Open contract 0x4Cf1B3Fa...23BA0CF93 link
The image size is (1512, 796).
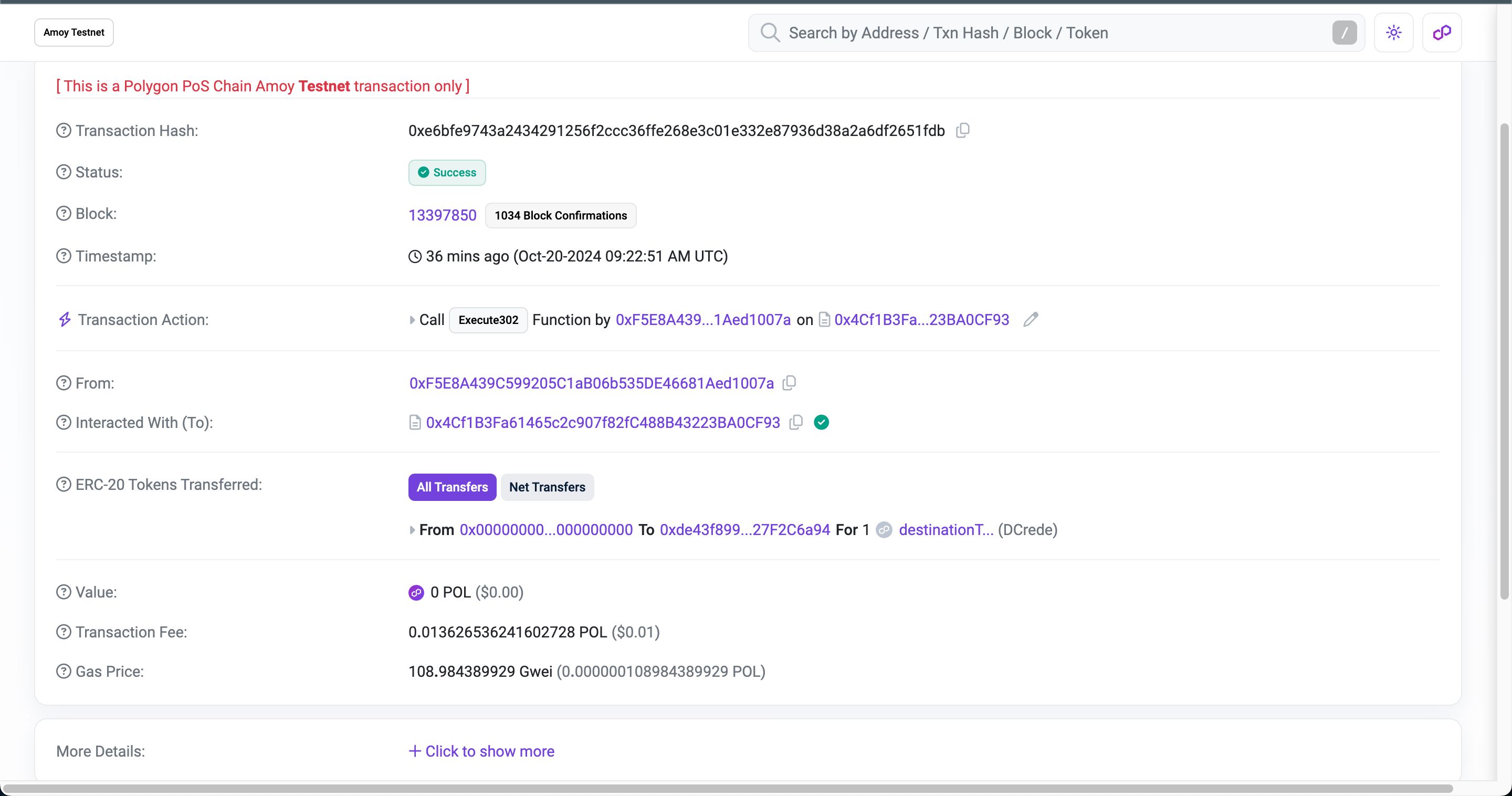tap(921, 319)
